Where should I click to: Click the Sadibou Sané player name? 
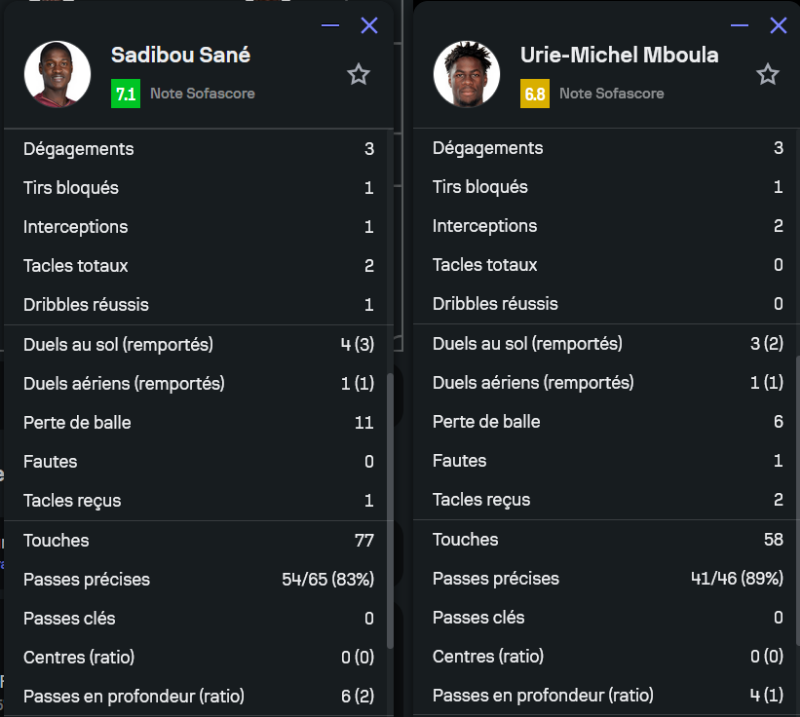[x=181, y=55]
